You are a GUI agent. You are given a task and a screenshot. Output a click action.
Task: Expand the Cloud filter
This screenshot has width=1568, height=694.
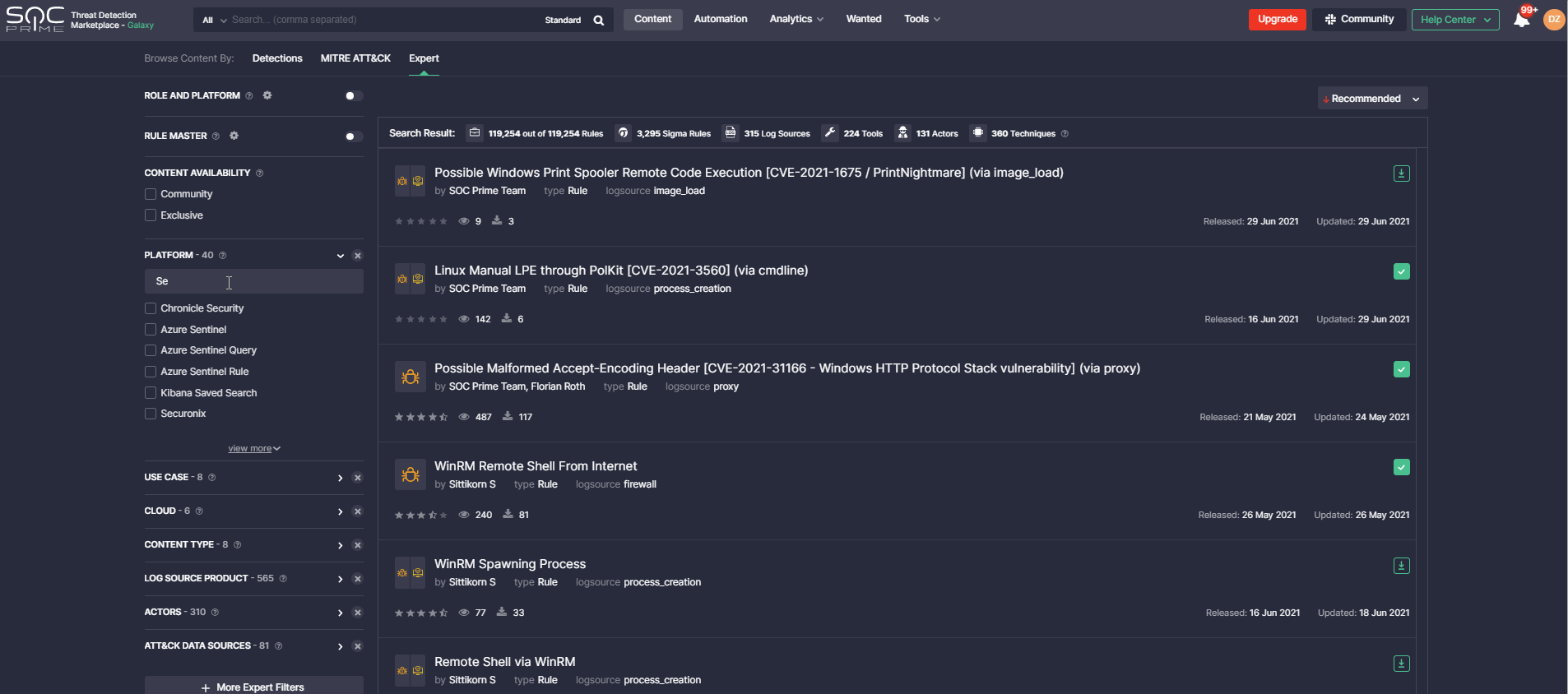click(x=340, y=511)
